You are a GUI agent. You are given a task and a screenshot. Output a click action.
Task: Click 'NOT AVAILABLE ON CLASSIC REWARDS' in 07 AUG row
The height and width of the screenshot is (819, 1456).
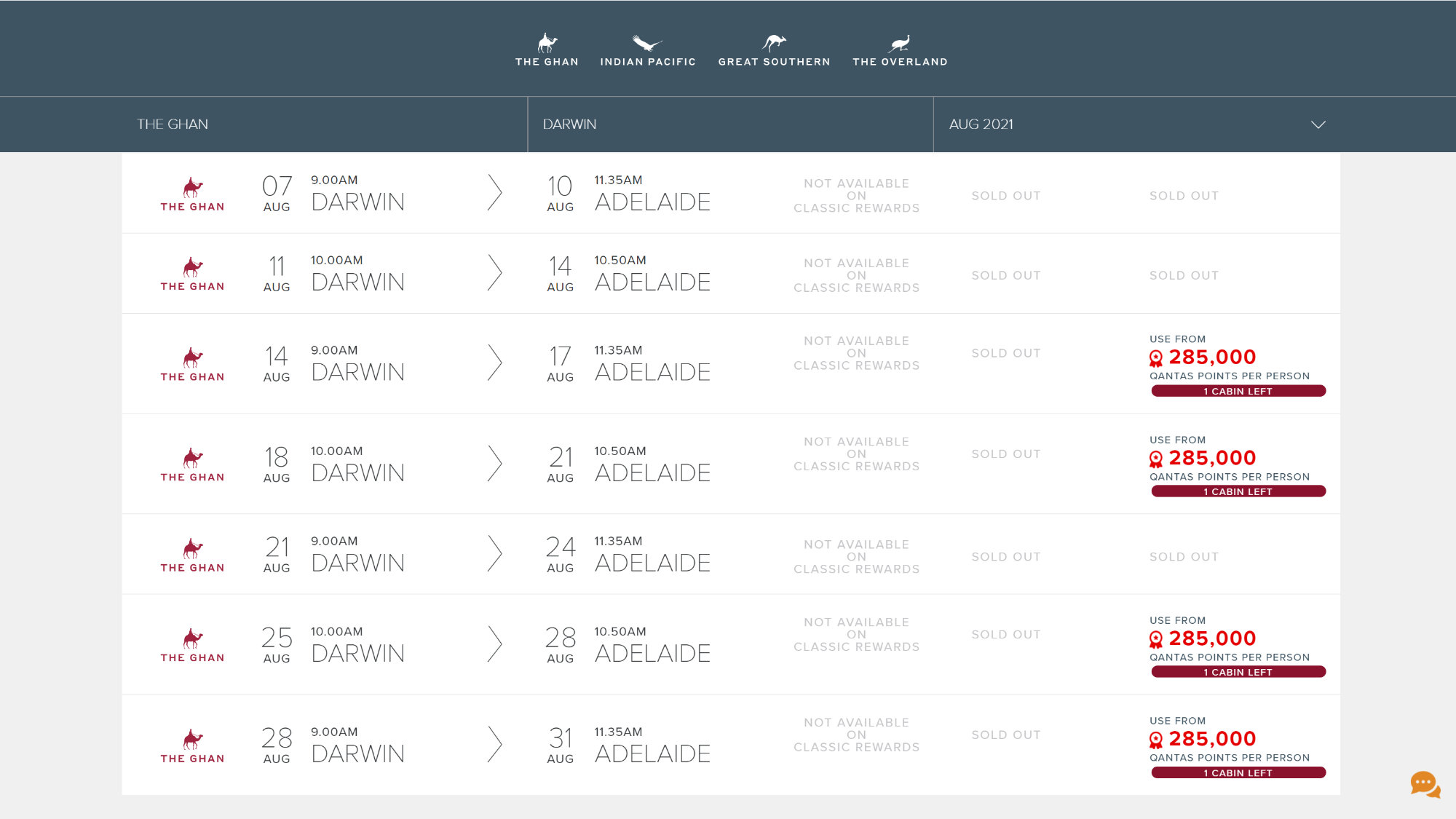856,196
